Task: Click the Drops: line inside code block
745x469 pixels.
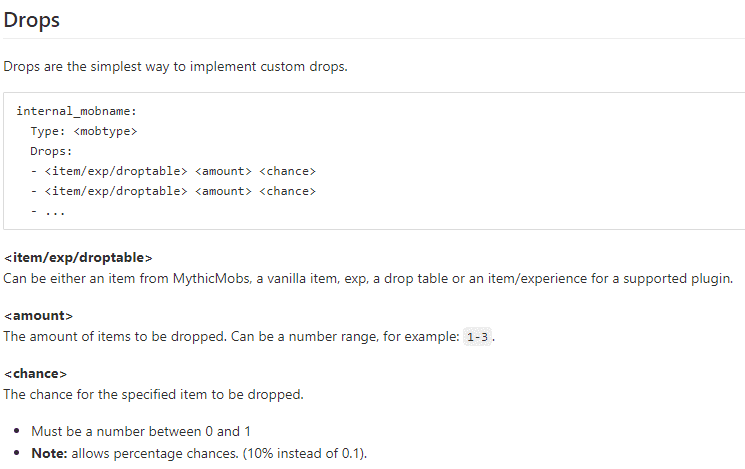Action: pyautogui.click(x=51, y=151)
